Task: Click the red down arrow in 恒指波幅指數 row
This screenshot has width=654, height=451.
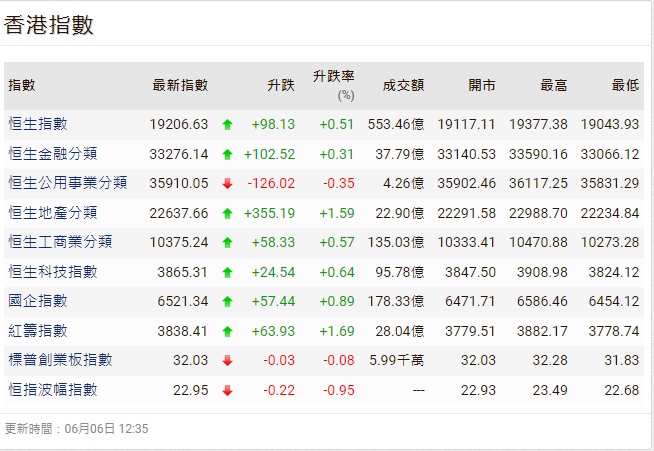Action: click(227, 390)
